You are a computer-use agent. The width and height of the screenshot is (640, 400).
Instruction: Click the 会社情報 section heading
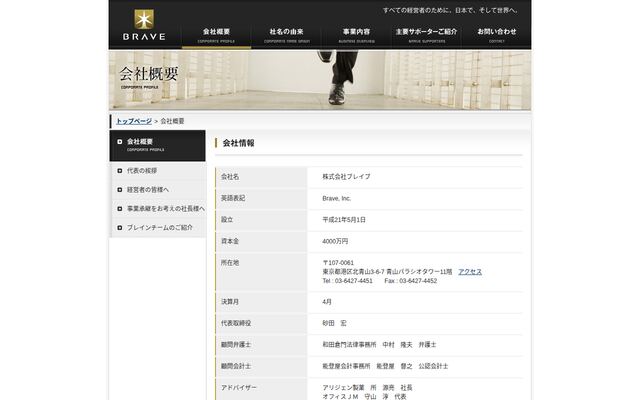point(238,143)
